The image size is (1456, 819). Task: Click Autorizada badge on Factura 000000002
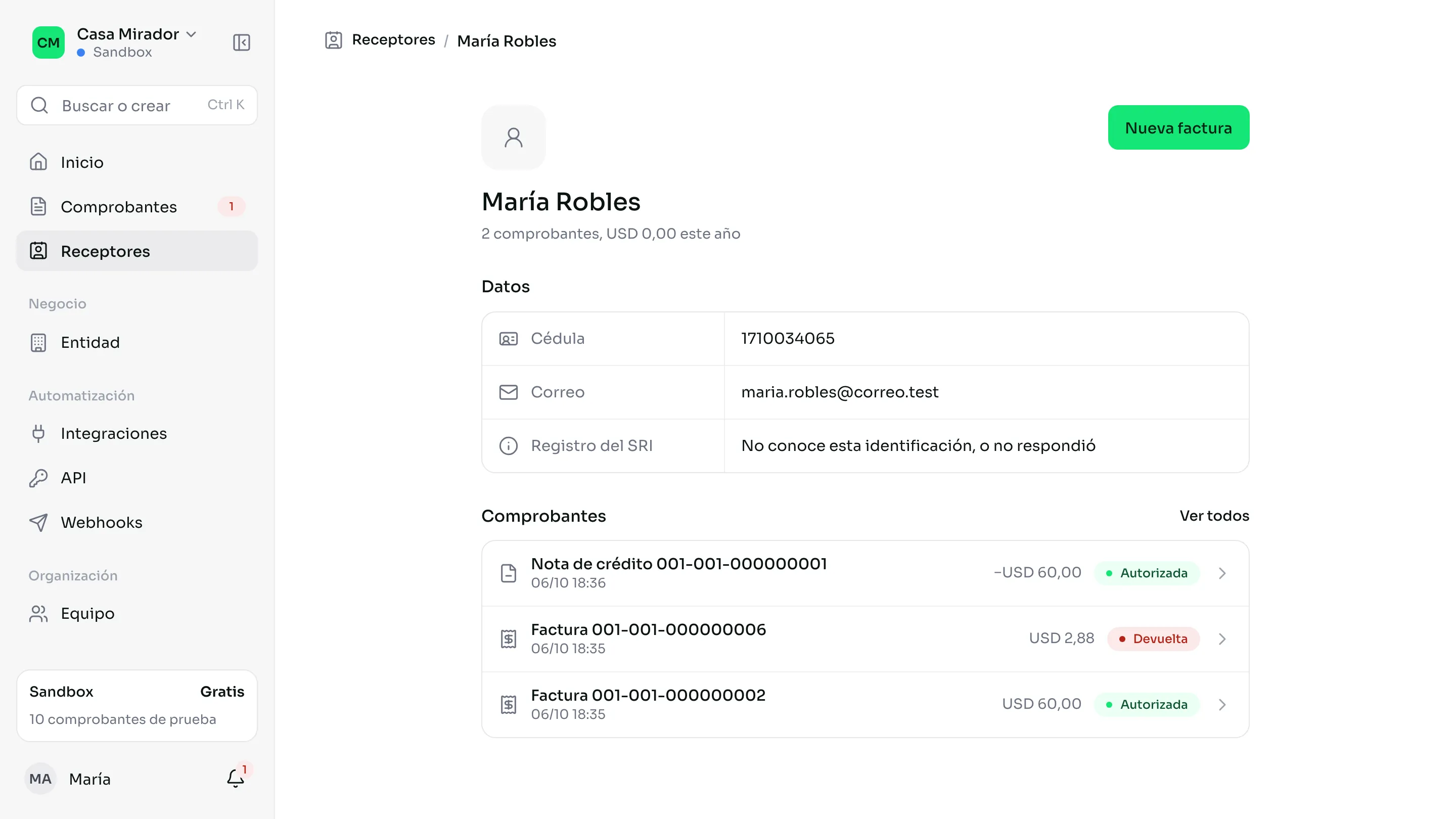(x=1147, y=704)
